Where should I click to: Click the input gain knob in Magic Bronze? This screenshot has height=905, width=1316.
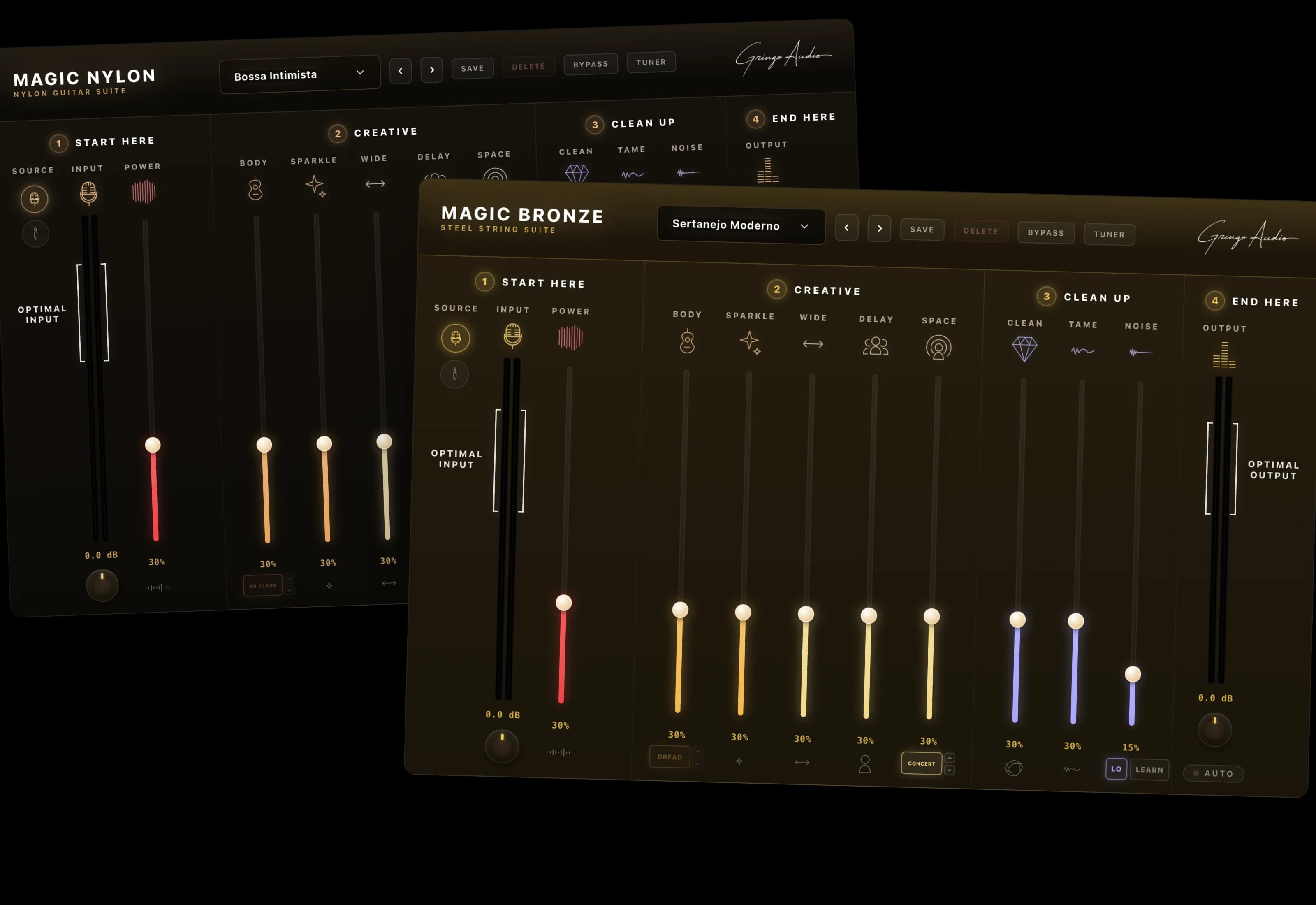click(x=502, y=746)
